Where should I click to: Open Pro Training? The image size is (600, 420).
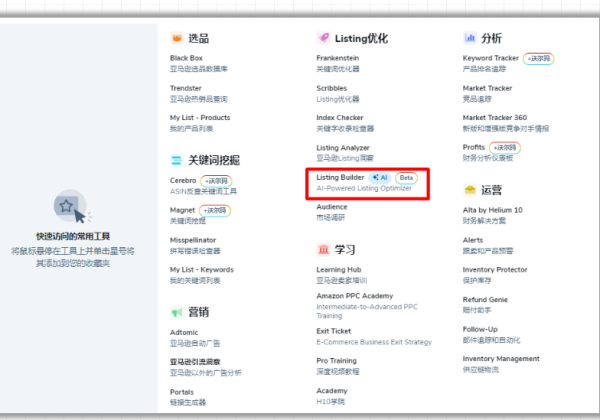point(336,361)
